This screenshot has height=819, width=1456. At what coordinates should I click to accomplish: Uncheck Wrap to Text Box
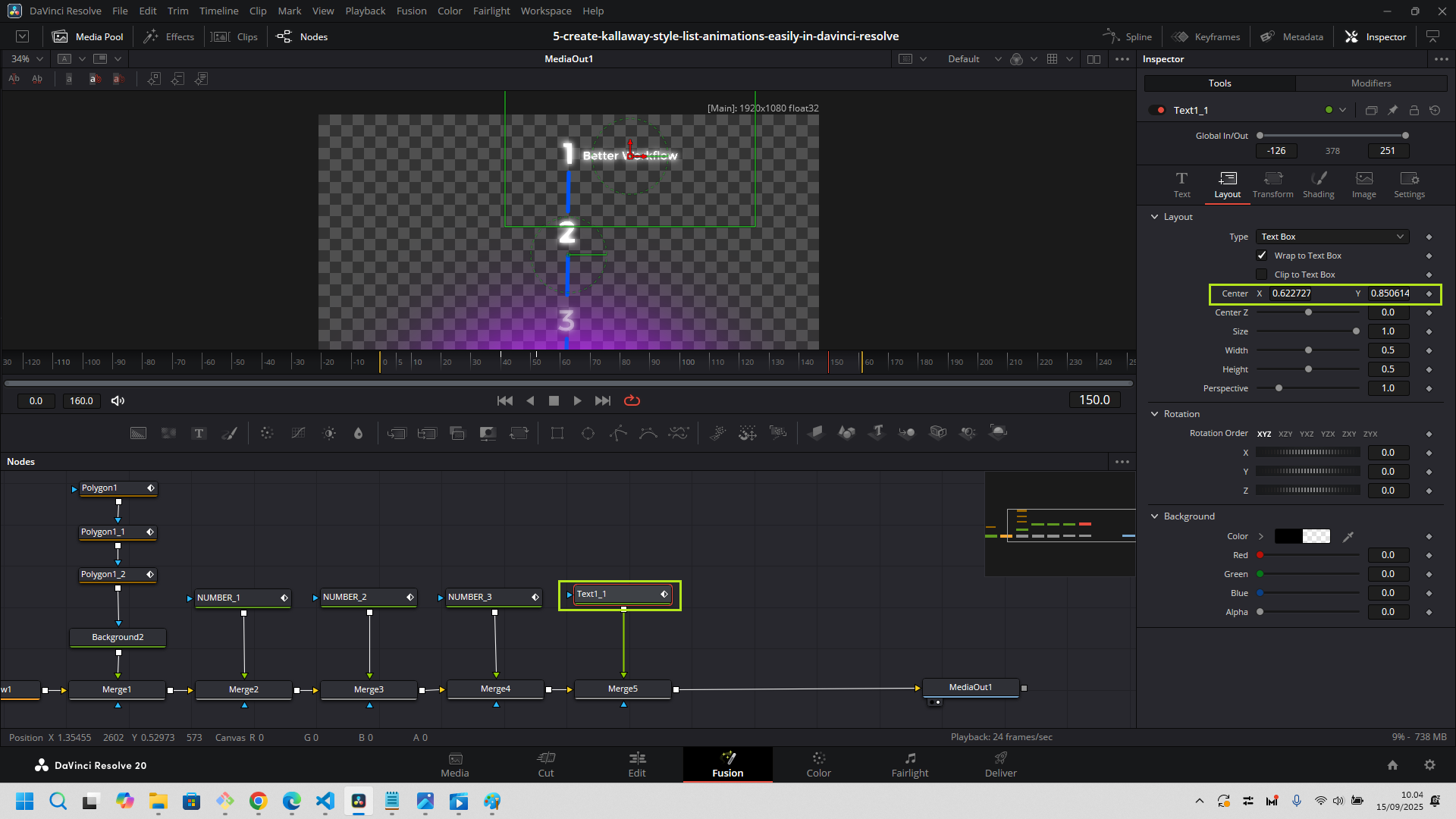(1262, 256)
